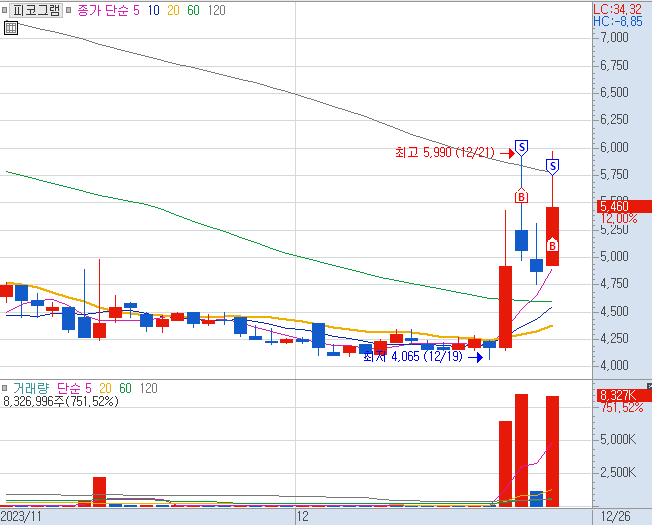Select the November red volume spike bar
Viewport: 652px width, 525px height.
pyautogui.click(x=99, y=492)
